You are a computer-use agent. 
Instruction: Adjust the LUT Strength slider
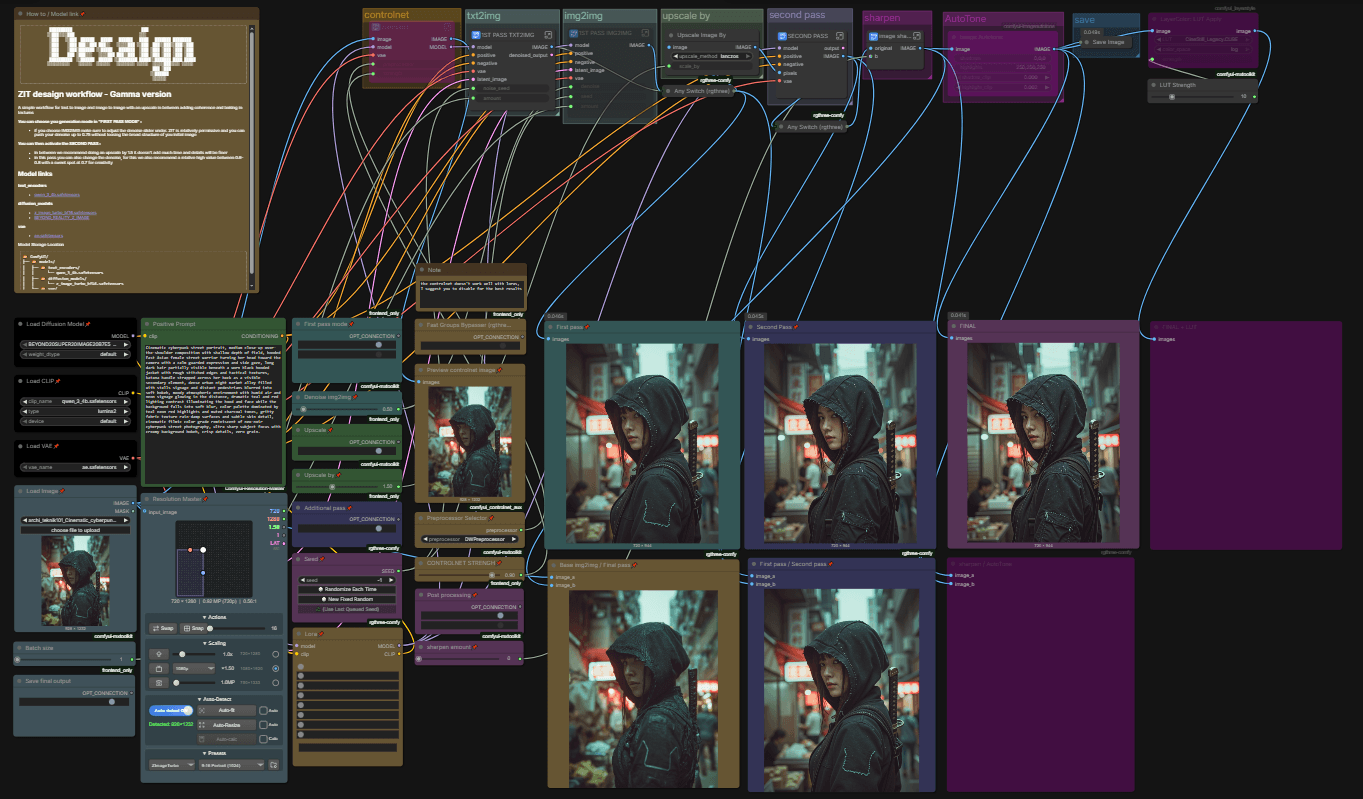tap(1192, 97)
